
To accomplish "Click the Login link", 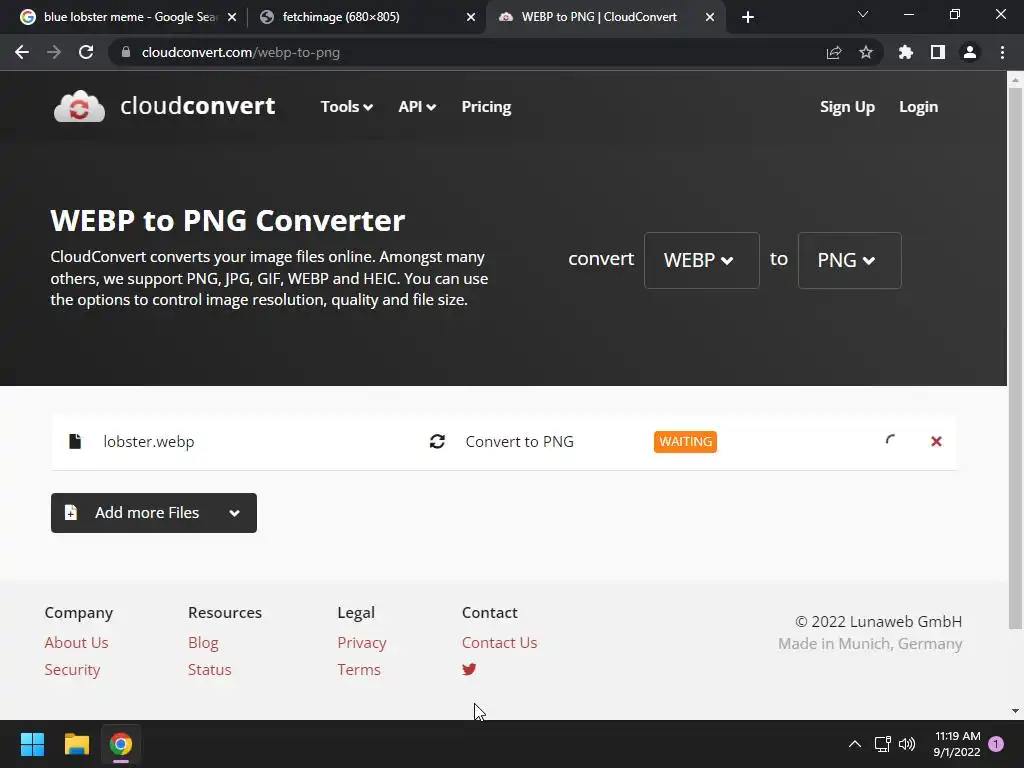I will pos(918,106).
